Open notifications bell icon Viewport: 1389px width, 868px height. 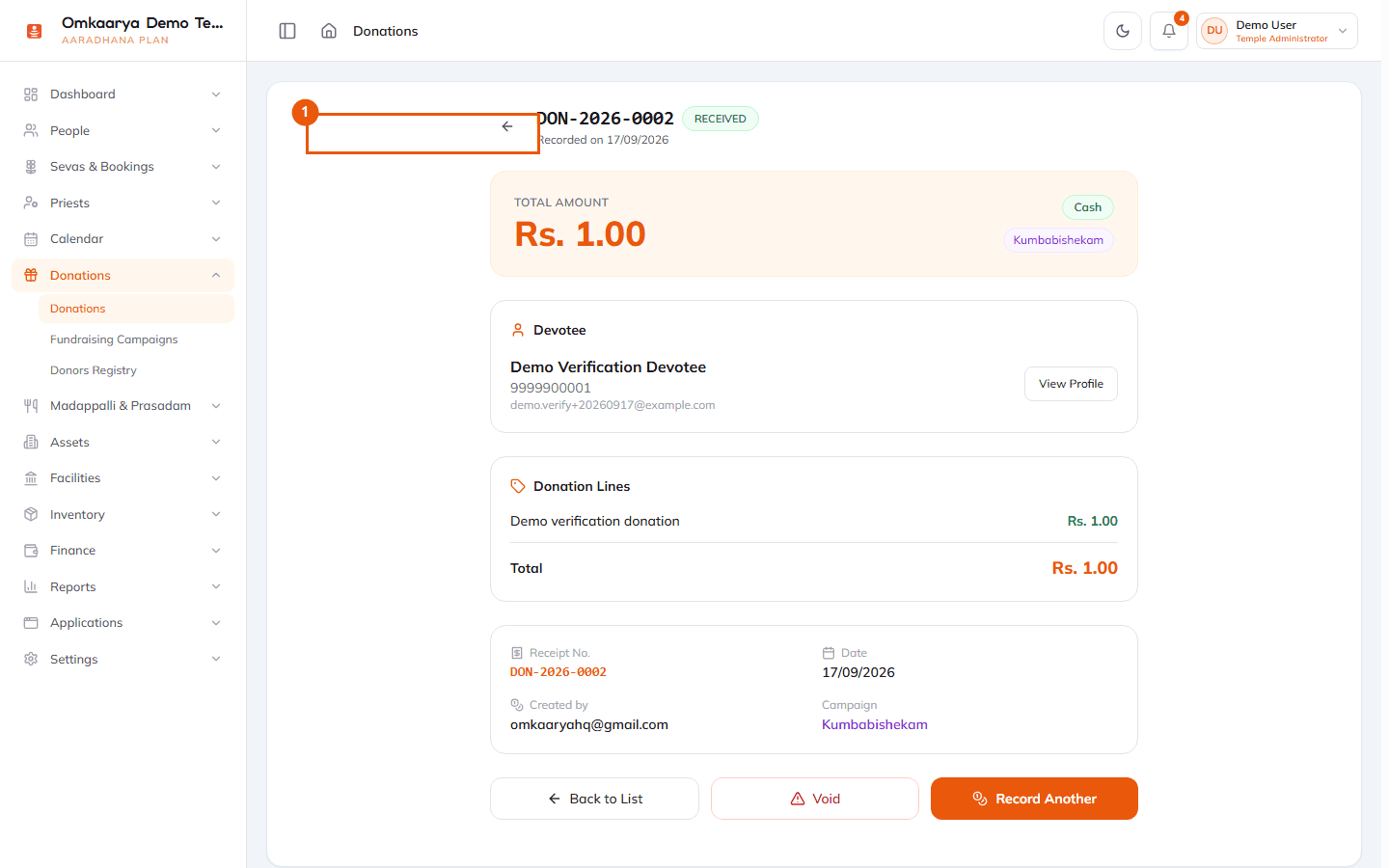(x=1169, y=31)
